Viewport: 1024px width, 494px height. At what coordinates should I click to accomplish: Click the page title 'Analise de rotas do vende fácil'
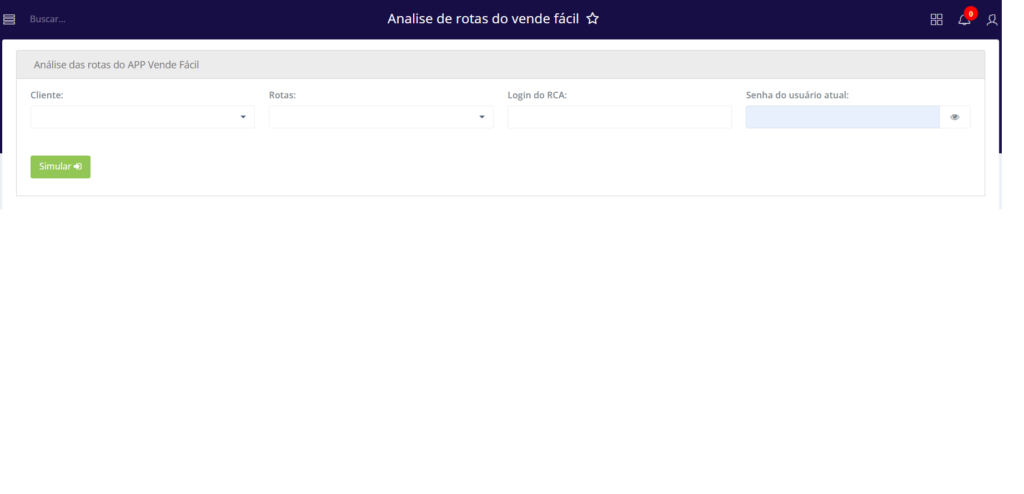pyautogui.click(x=483, y=19)
